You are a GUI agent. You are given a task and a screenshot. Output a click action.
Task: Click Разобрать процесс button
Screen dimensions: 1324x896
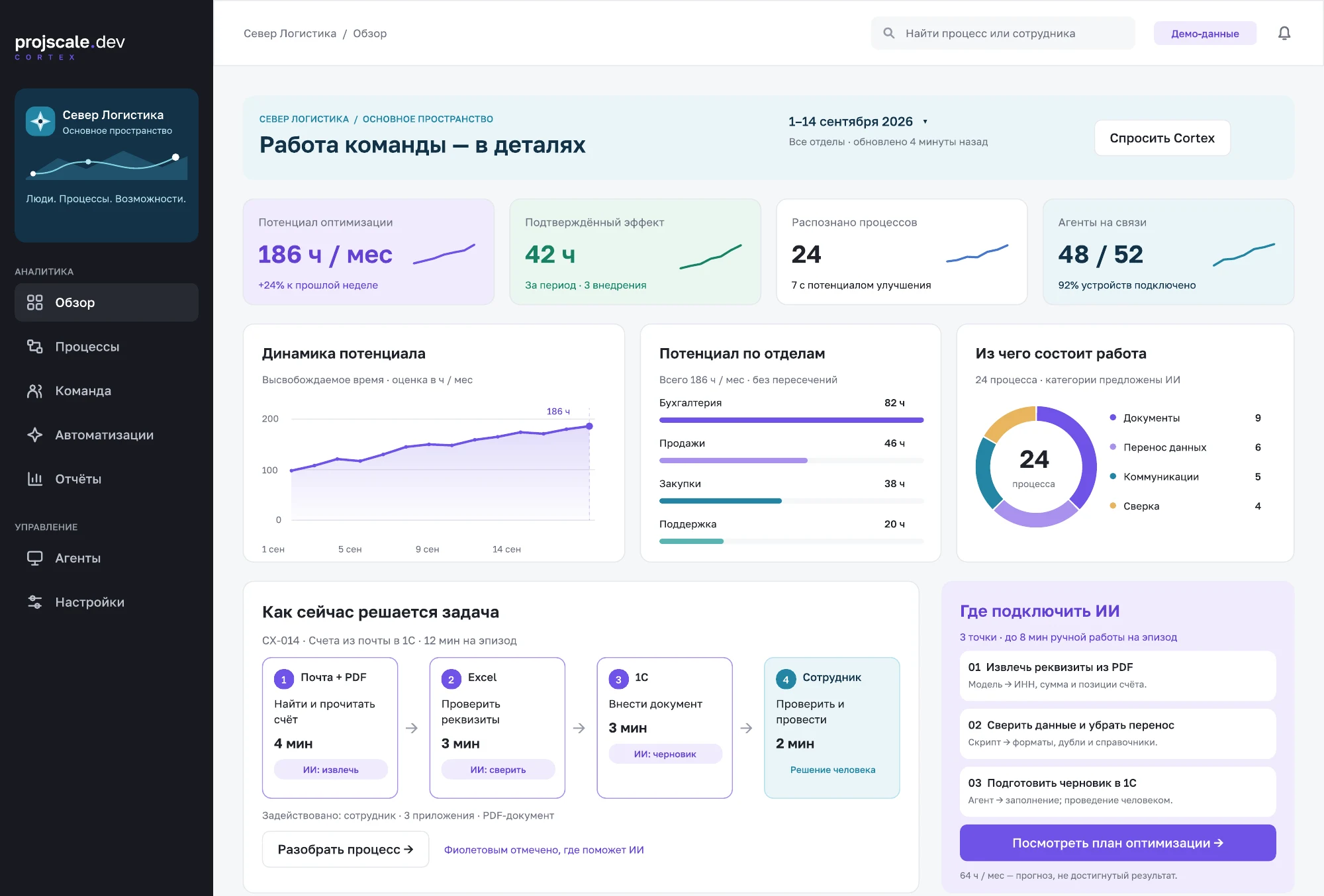(346, 849)
